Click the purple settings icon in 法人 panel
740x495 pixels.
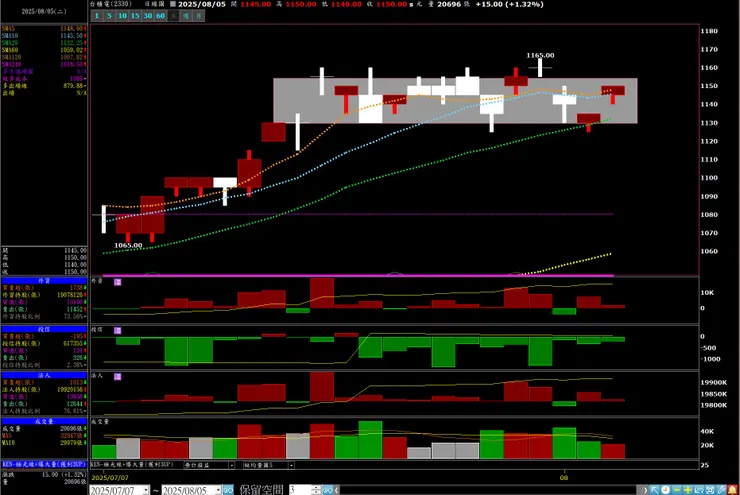click(118, 377)
